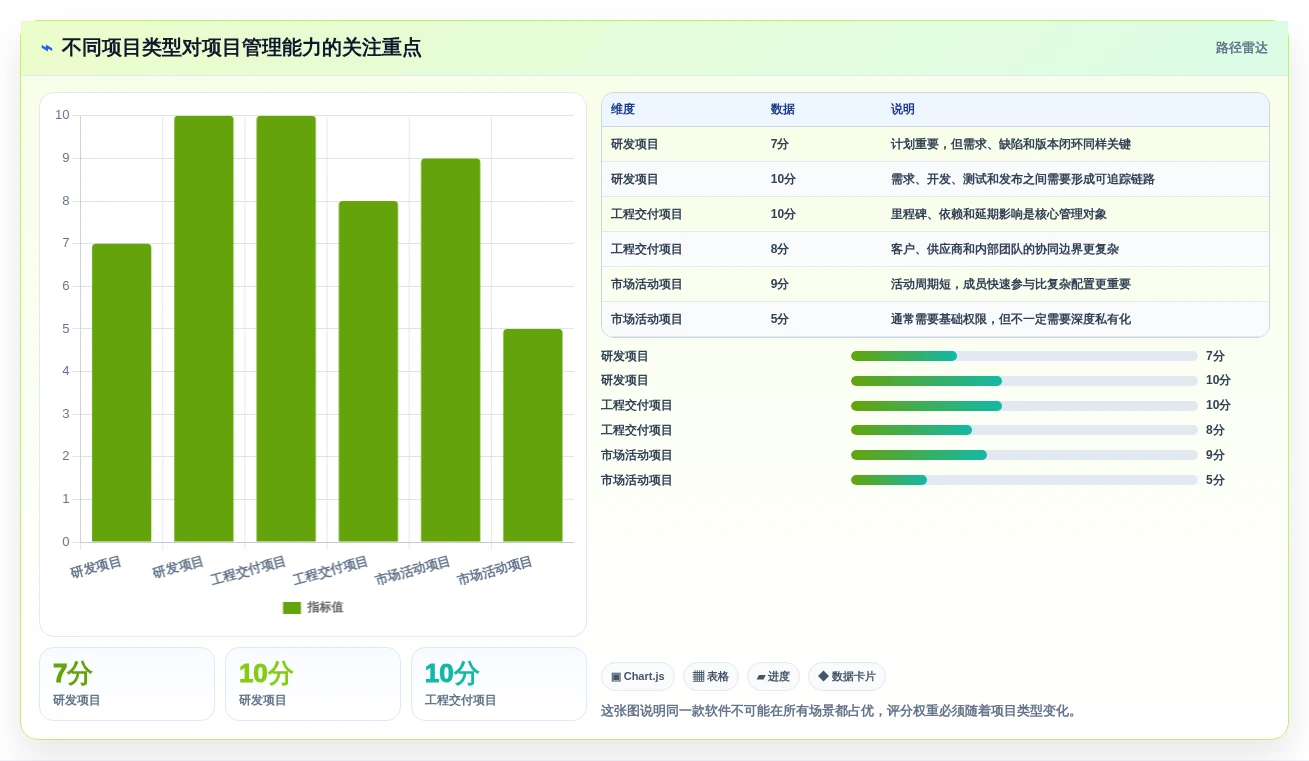Click the 研发项目 10分 progress bar
Viewport: 1309px width, 761px height.
[x=1024, y=381]
